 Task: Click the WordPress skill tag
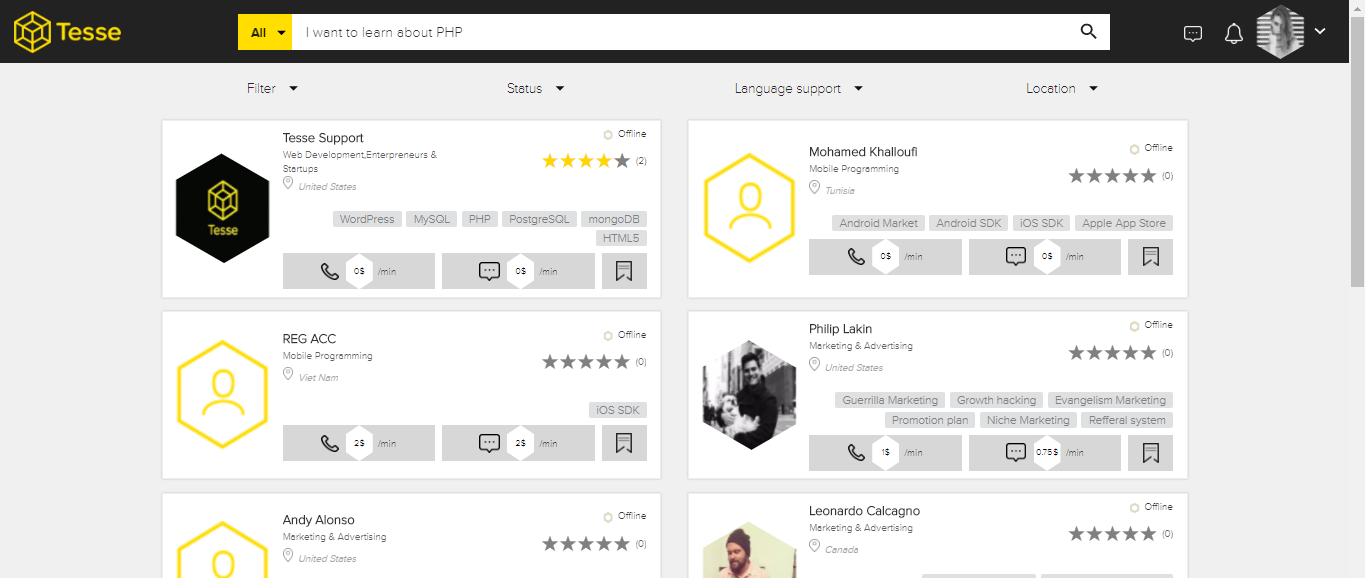click(x=367, y=219)
